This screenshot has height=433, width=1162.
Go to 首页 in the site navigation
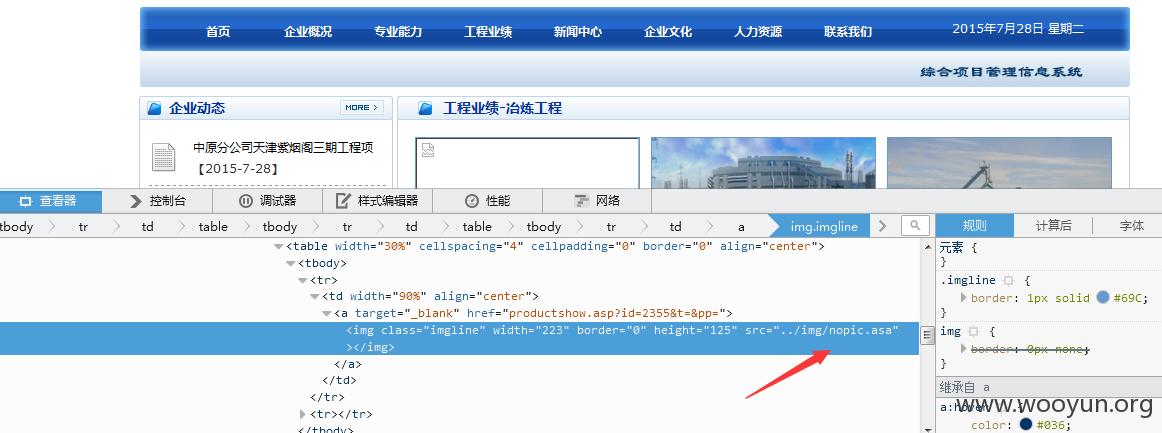click(218, 32)
